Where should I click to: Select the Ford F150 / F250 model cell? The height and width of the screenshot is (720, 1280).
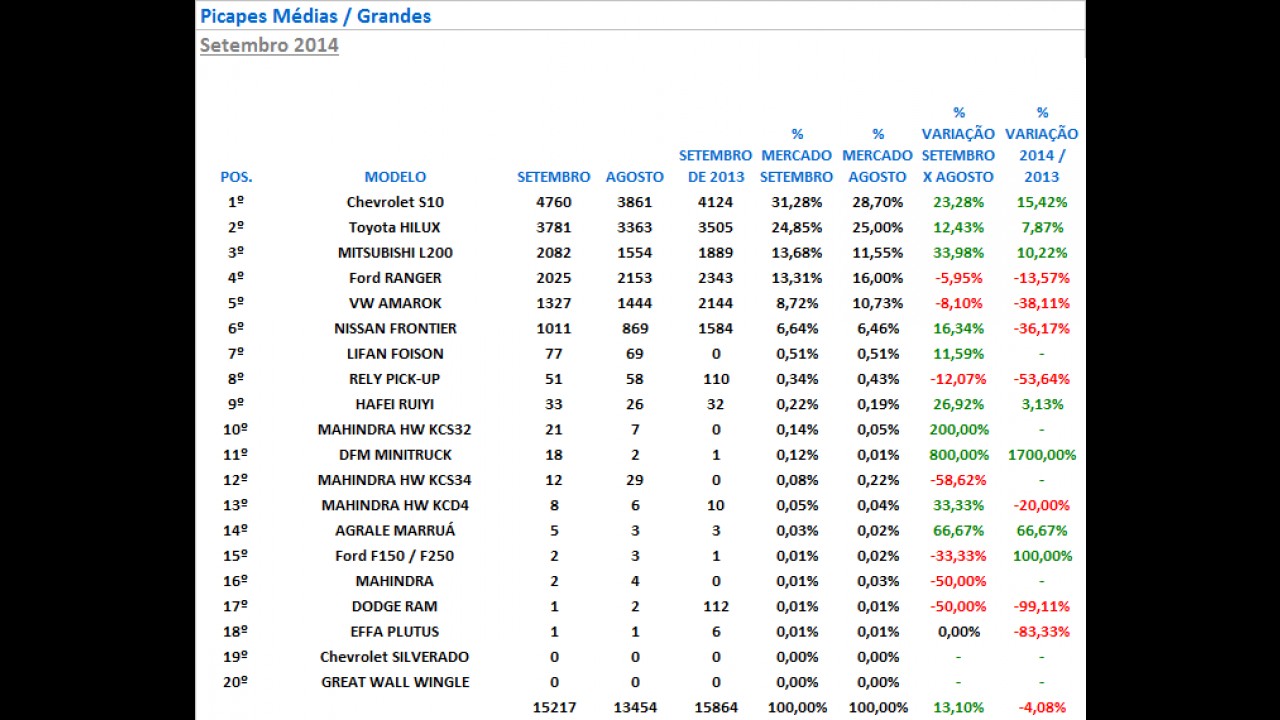[395, 556]
